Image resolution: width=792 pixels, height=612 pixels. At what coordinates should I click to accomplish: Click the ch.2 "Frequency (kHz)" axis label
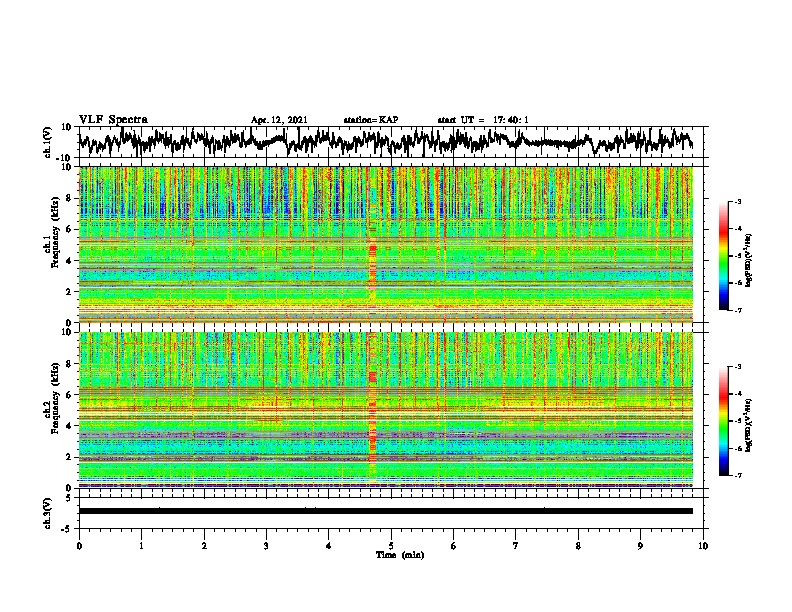tap(55, 398)
